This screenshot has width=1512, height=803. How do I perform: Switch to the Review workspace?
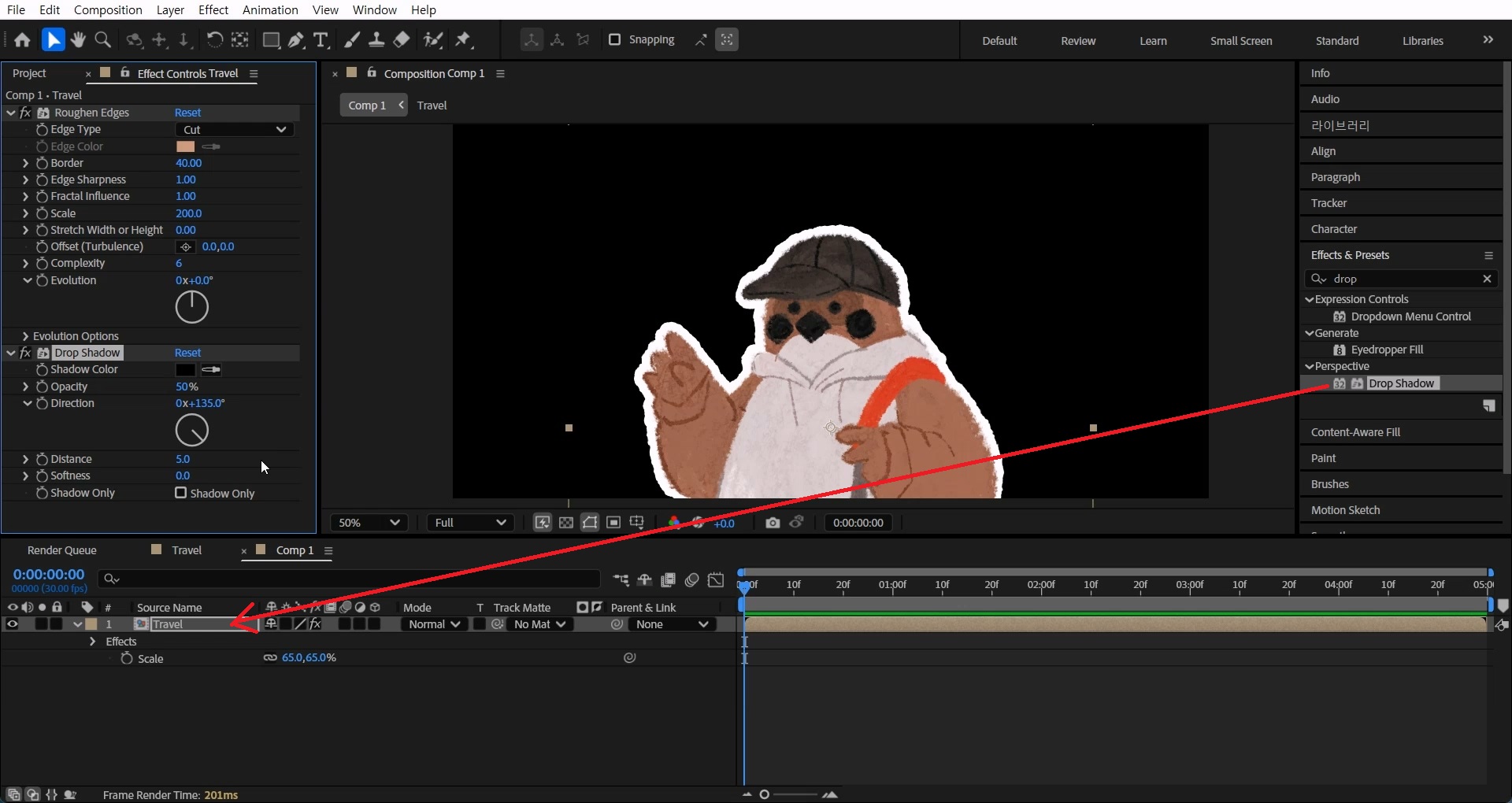[x=1078, y=41]
